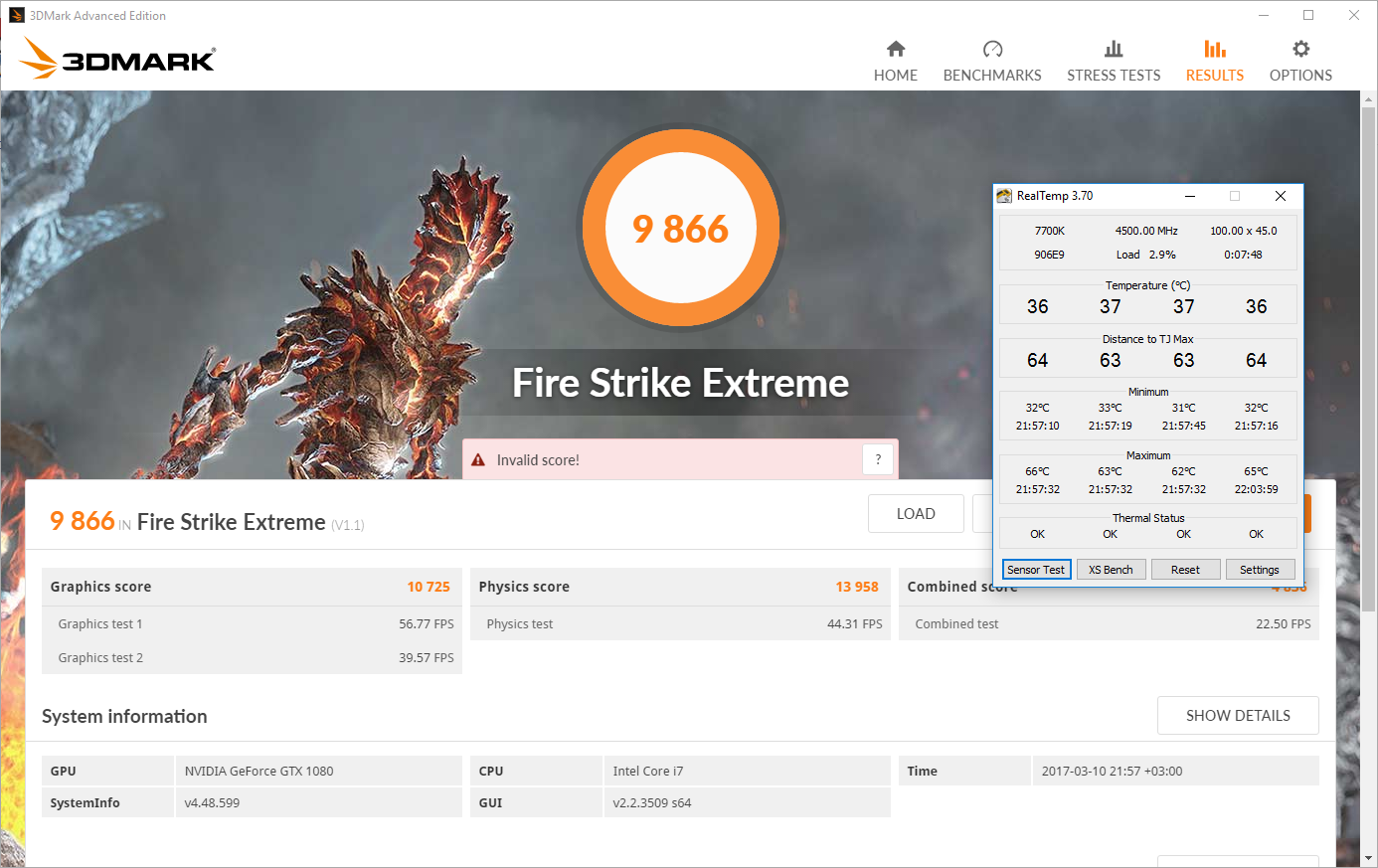Click the '39.57 FPS' value
The height and width of the screenshot is (868, 1378).
[x=427, y=658]
